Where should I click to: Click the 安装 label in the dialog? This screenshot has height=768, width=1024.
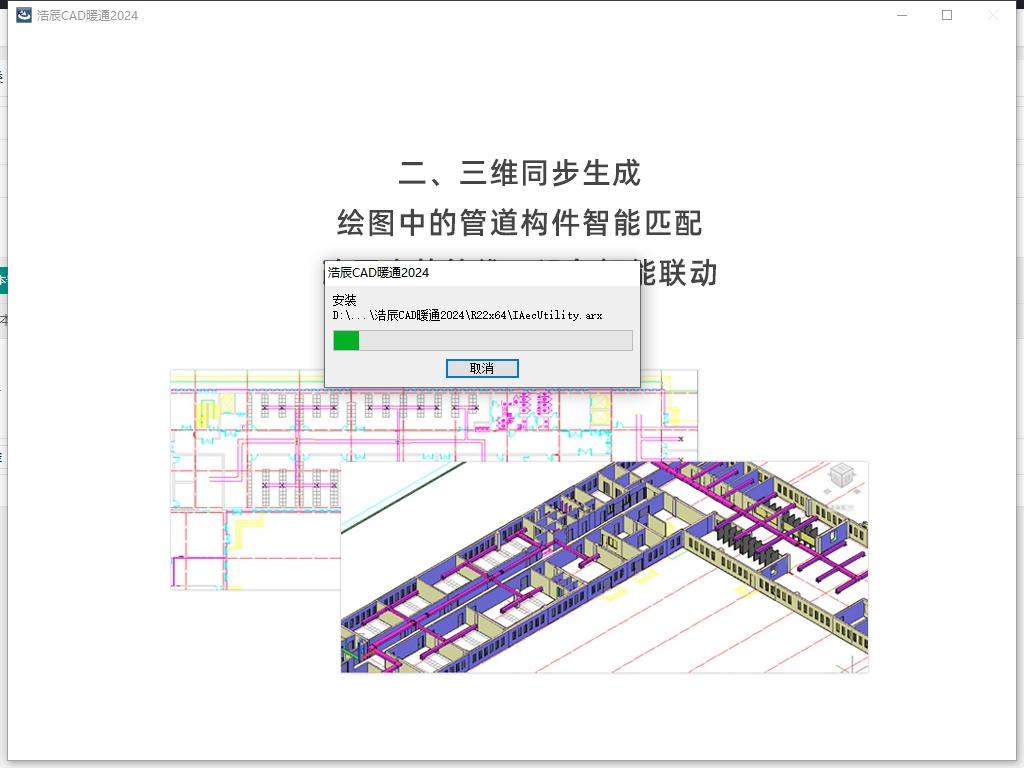click(344, 300)
